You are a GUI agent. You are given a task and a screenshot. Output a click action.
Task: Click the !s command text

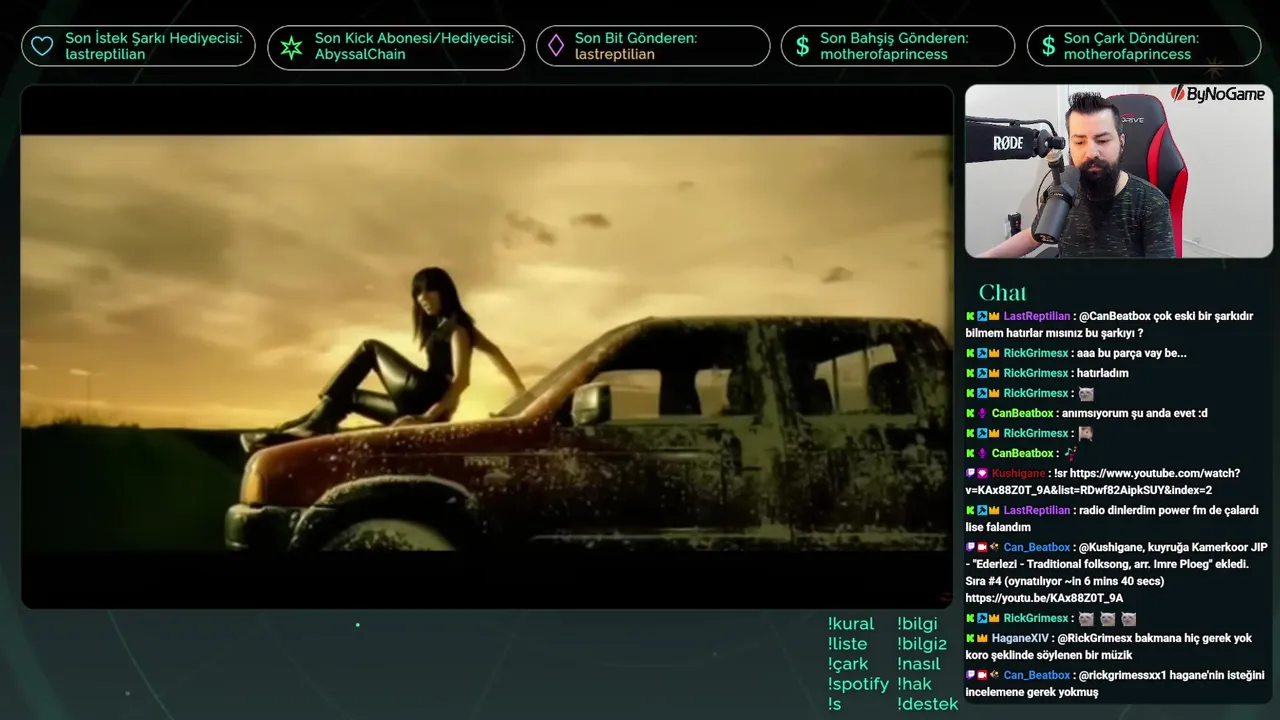[834, 704]
